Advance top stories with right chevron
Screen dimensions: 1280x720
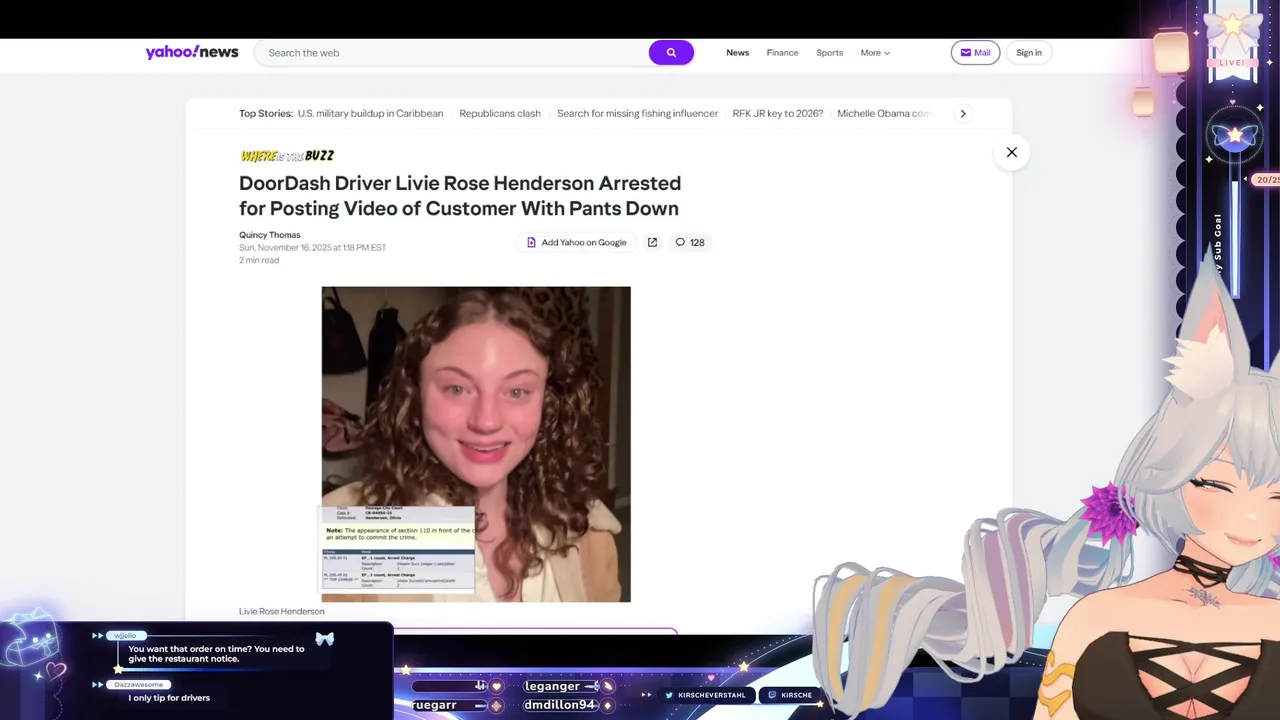pyautogui.click(x=963, y=113)
